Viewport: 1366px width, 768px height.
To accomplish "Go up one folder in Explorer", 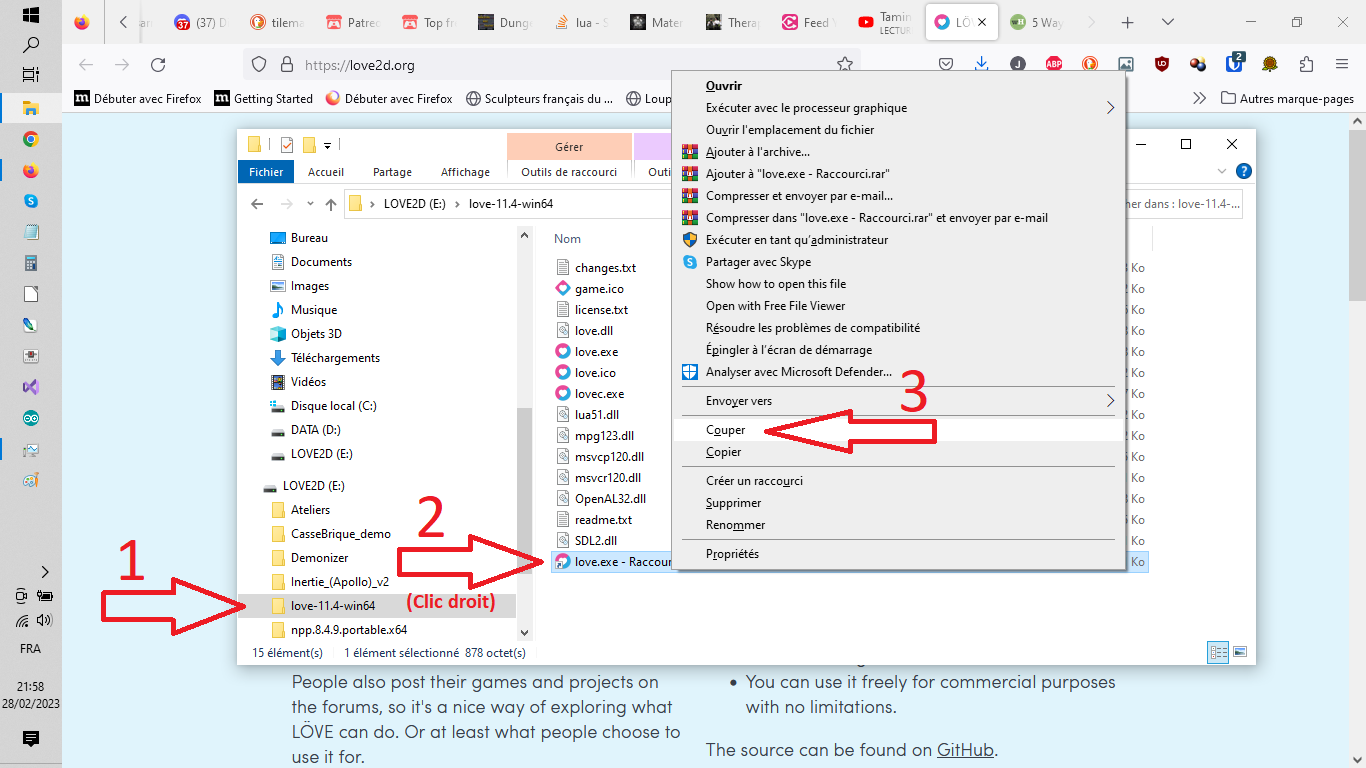I will pos(331,204).
